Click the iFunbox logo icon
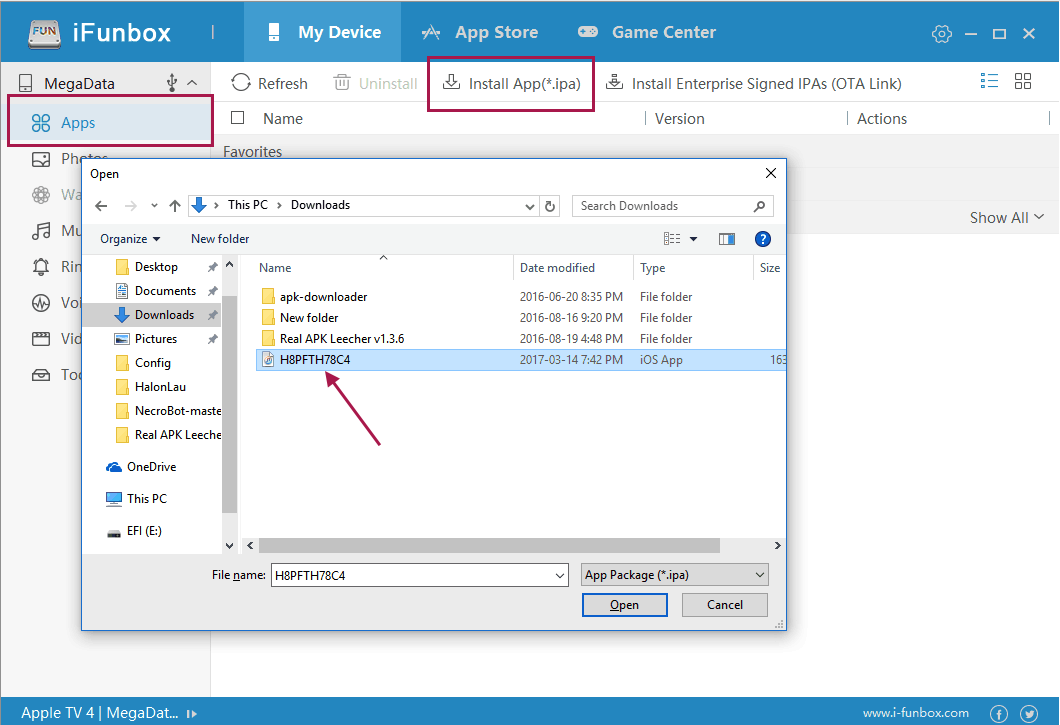 point(45,33)
